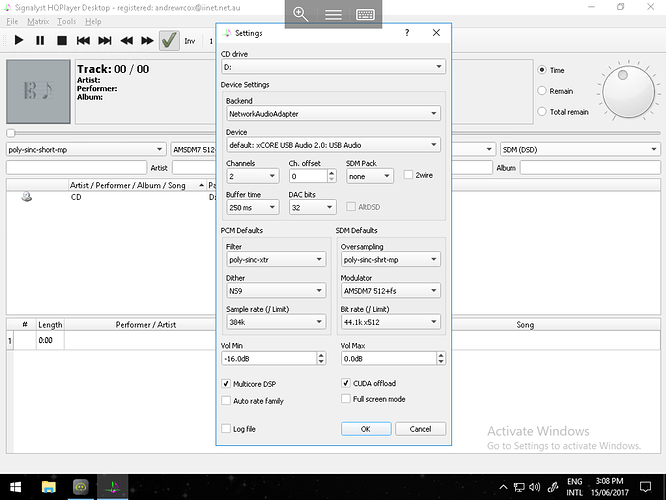
Task: Toggle the CUDA offload checkbox
Action: click(x=346, y=383)
